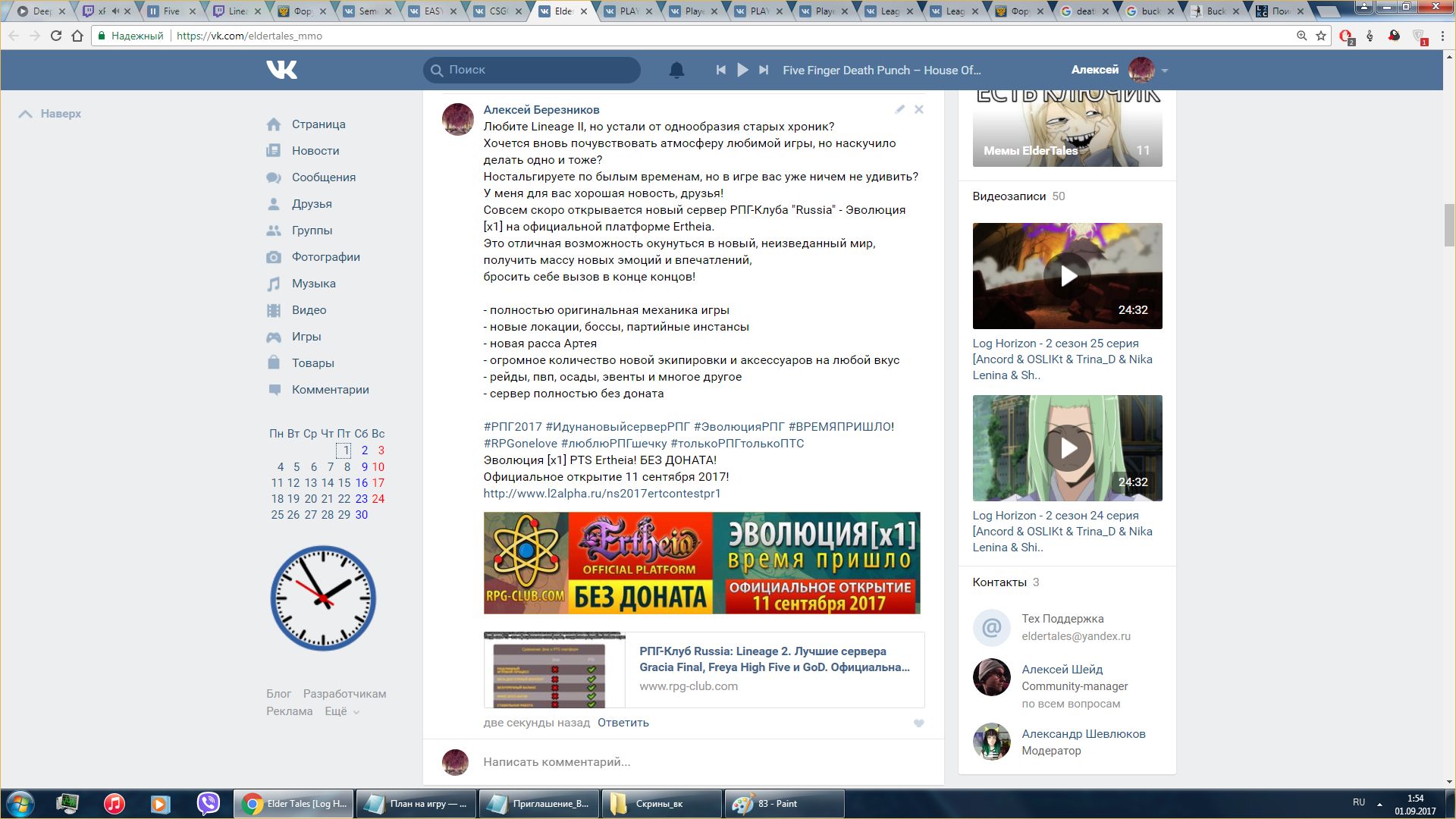Skip to next track in header player
1456x819 pixels.
pos(764,70)
